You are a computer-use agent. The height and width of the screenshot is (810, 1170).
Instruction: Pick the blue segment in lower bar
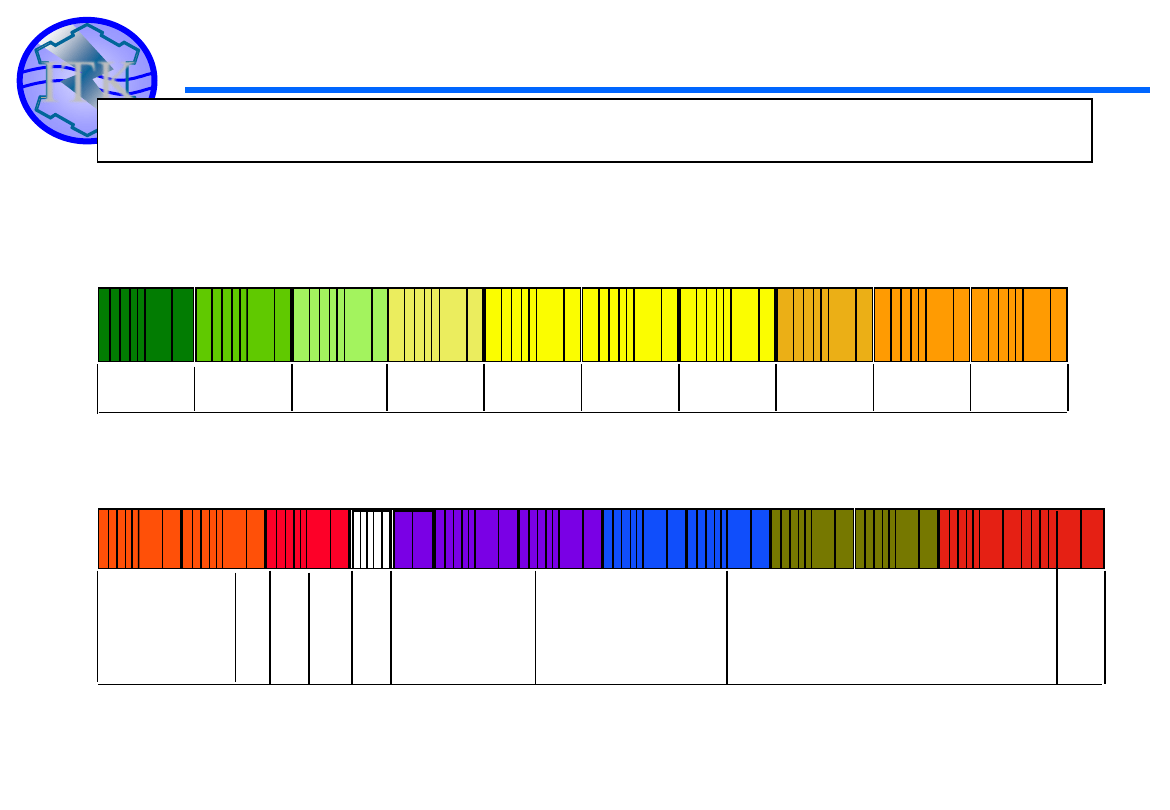click(x=686, y=539)
